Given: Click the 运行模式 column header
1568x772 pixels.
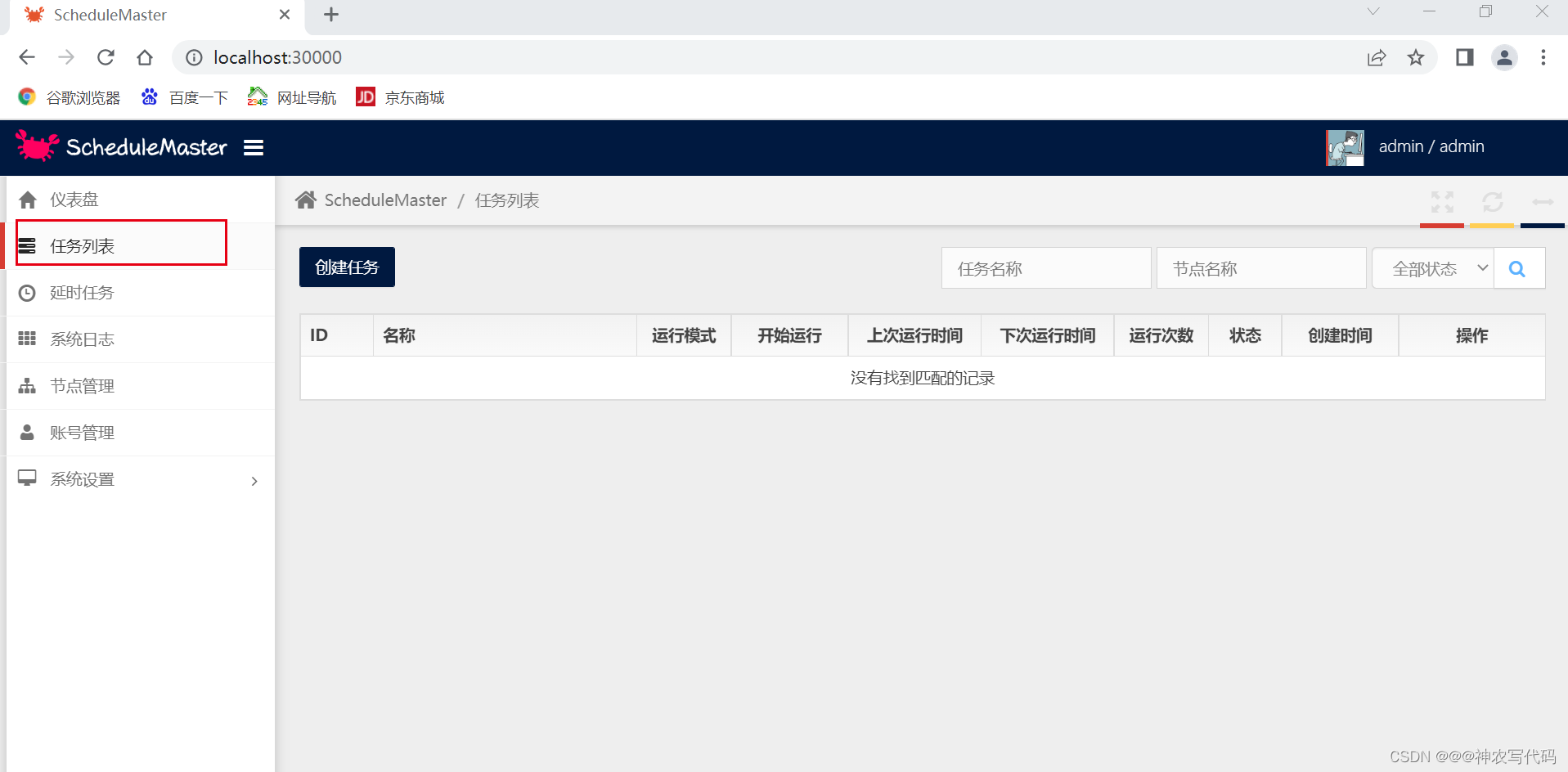Looking at the screenshot, I should (x=684, y=335).
